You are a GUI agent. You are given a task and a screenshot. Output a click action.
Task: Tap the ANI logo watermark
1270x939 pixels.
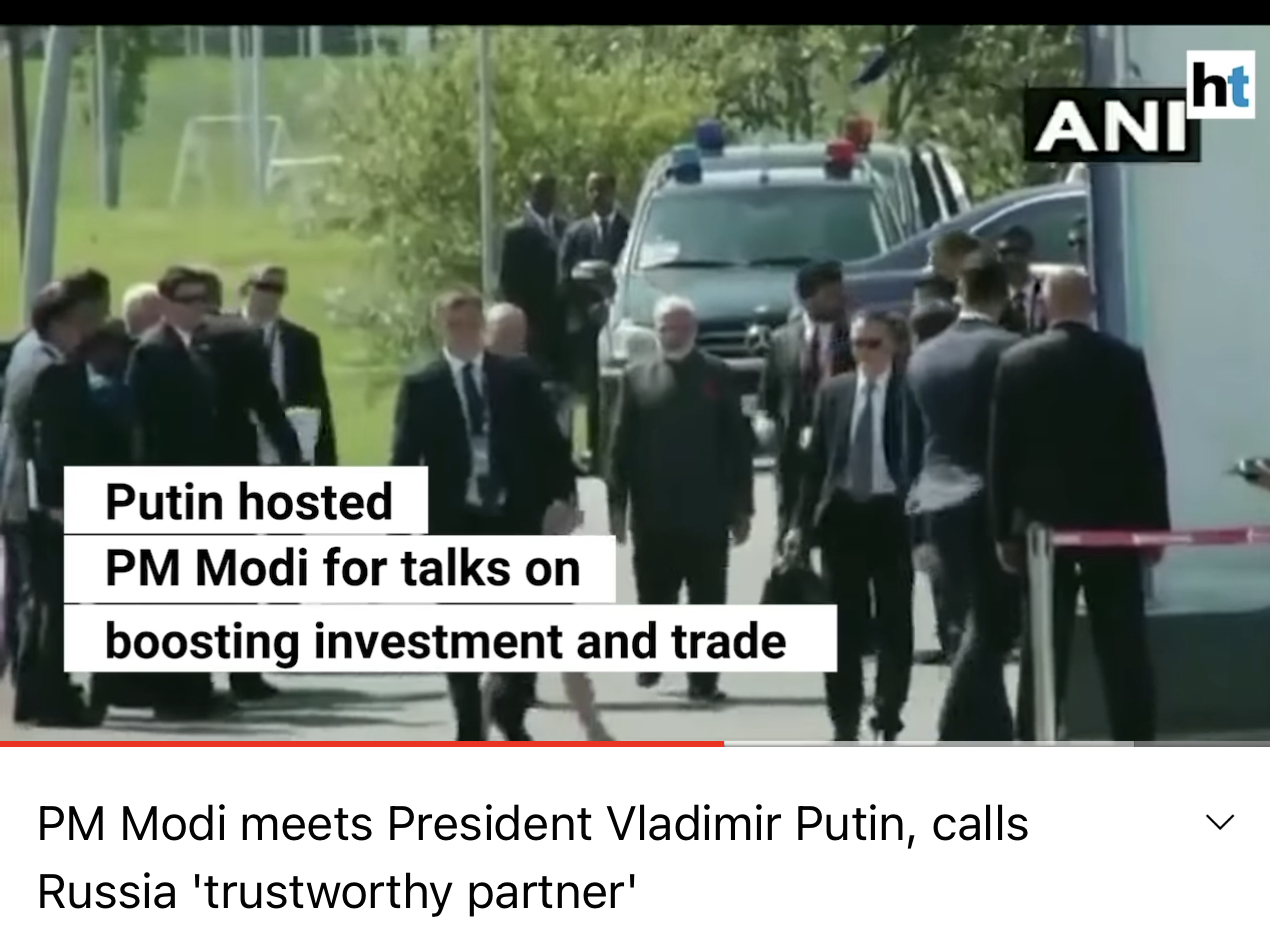point(1111,126)
